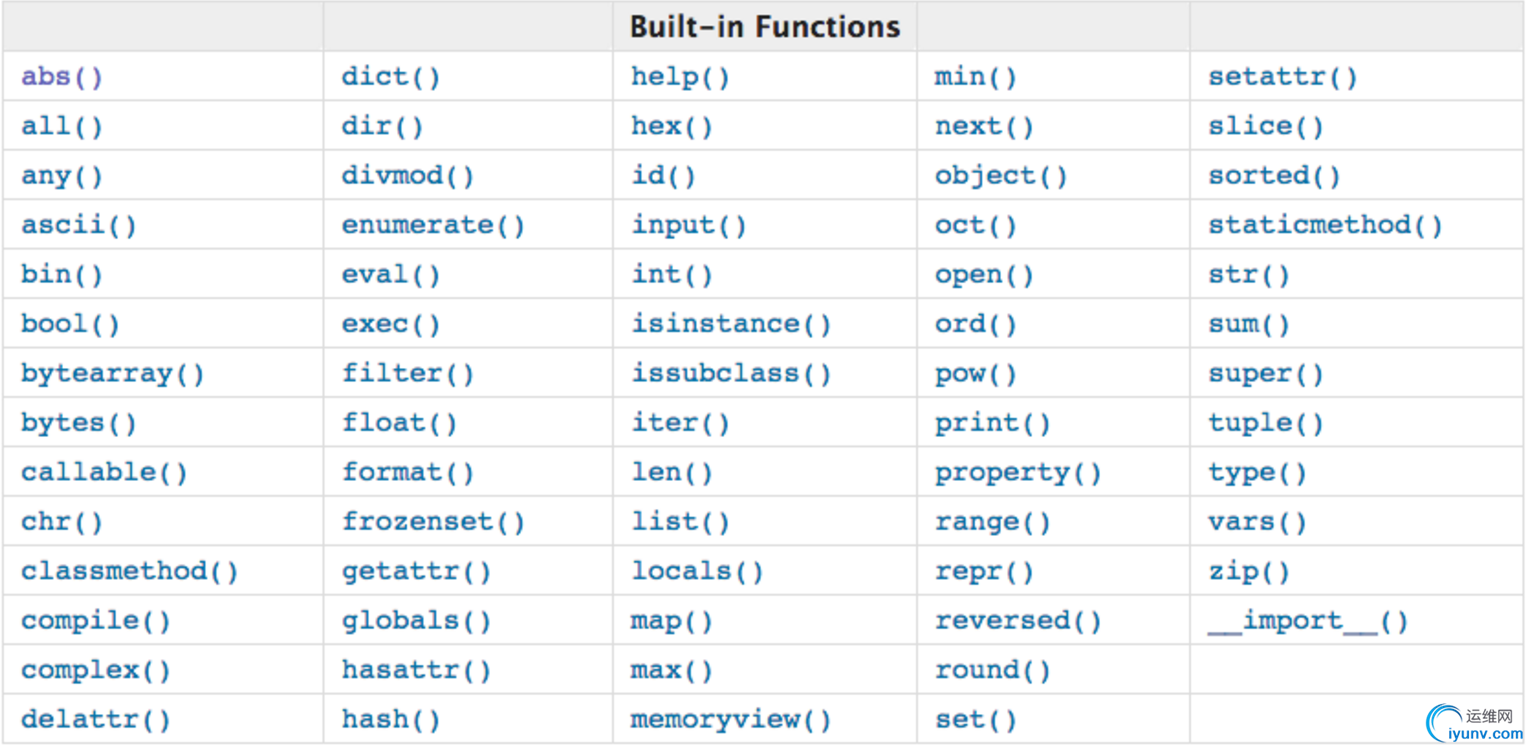
Task: Select the staticmethod() link
Action: pyautogui.click(x=1325, y=225)
